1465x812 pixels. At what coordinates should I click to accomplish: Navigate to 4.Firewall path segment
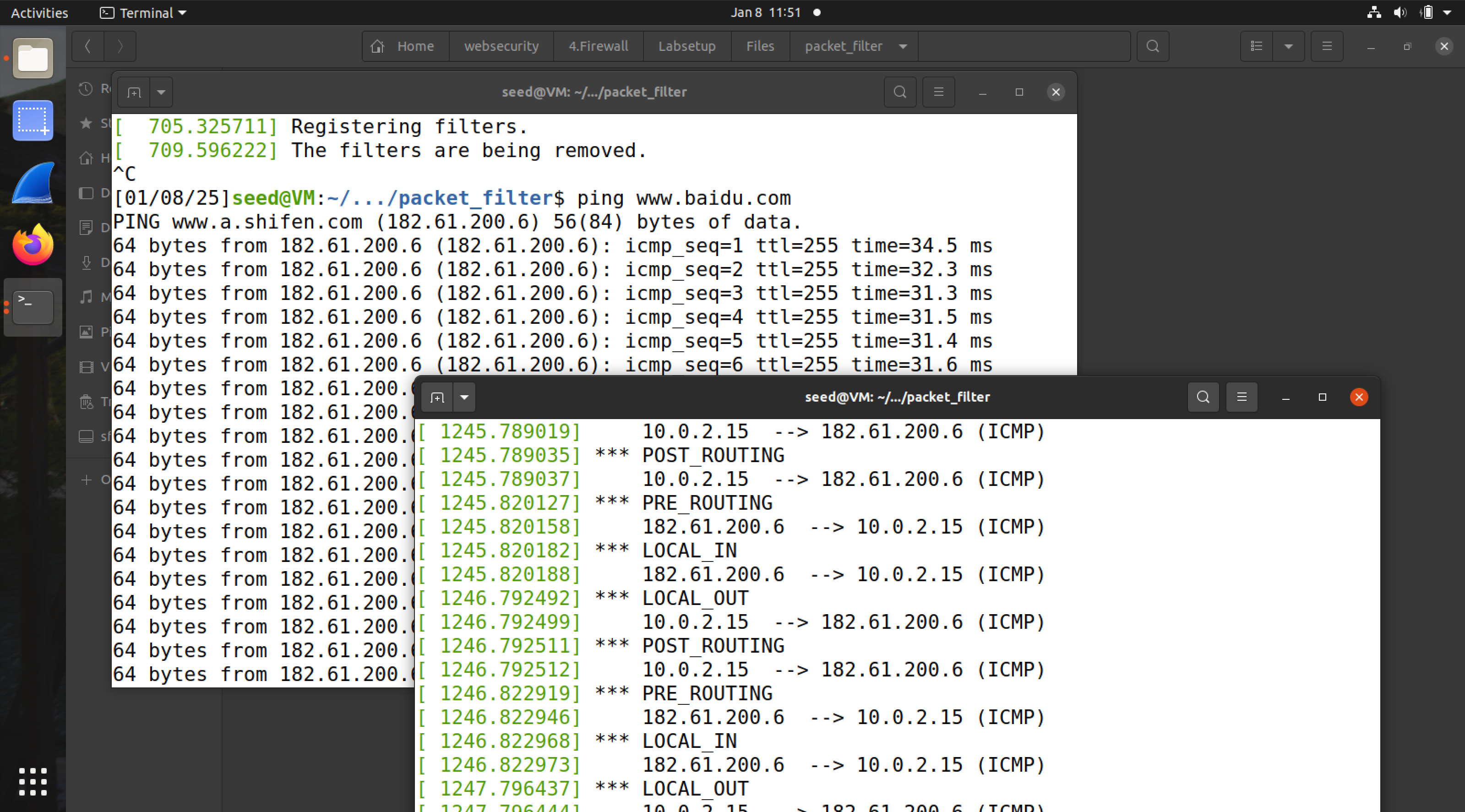(x=598, y=46)
